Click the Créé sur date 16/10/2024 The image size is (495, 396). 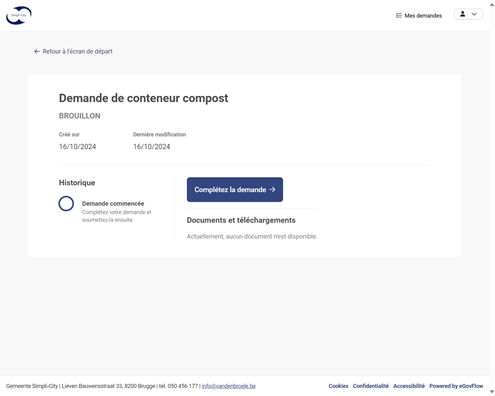[x=77, y=147]
